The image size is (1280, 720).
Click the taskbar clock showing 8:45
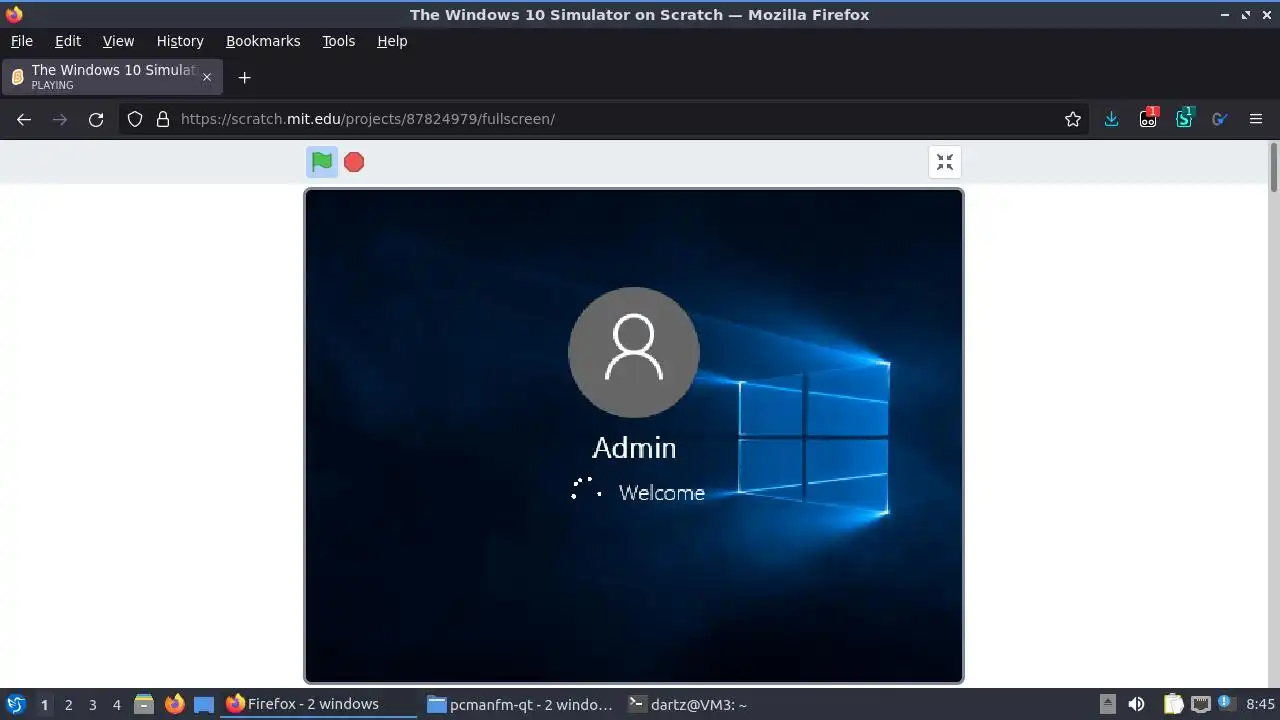[x=1260, y=704]
